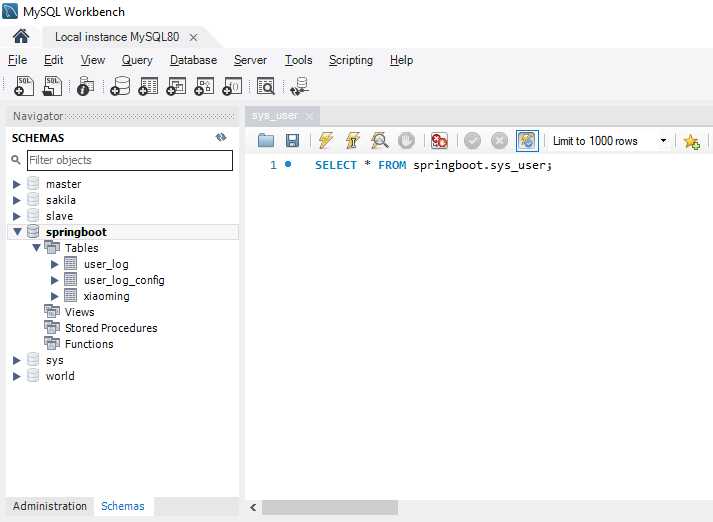Image resolution: width=713 pixels, height=522 pixels.
Task: Explain the query plan magnifier icon
Action: 379,141
